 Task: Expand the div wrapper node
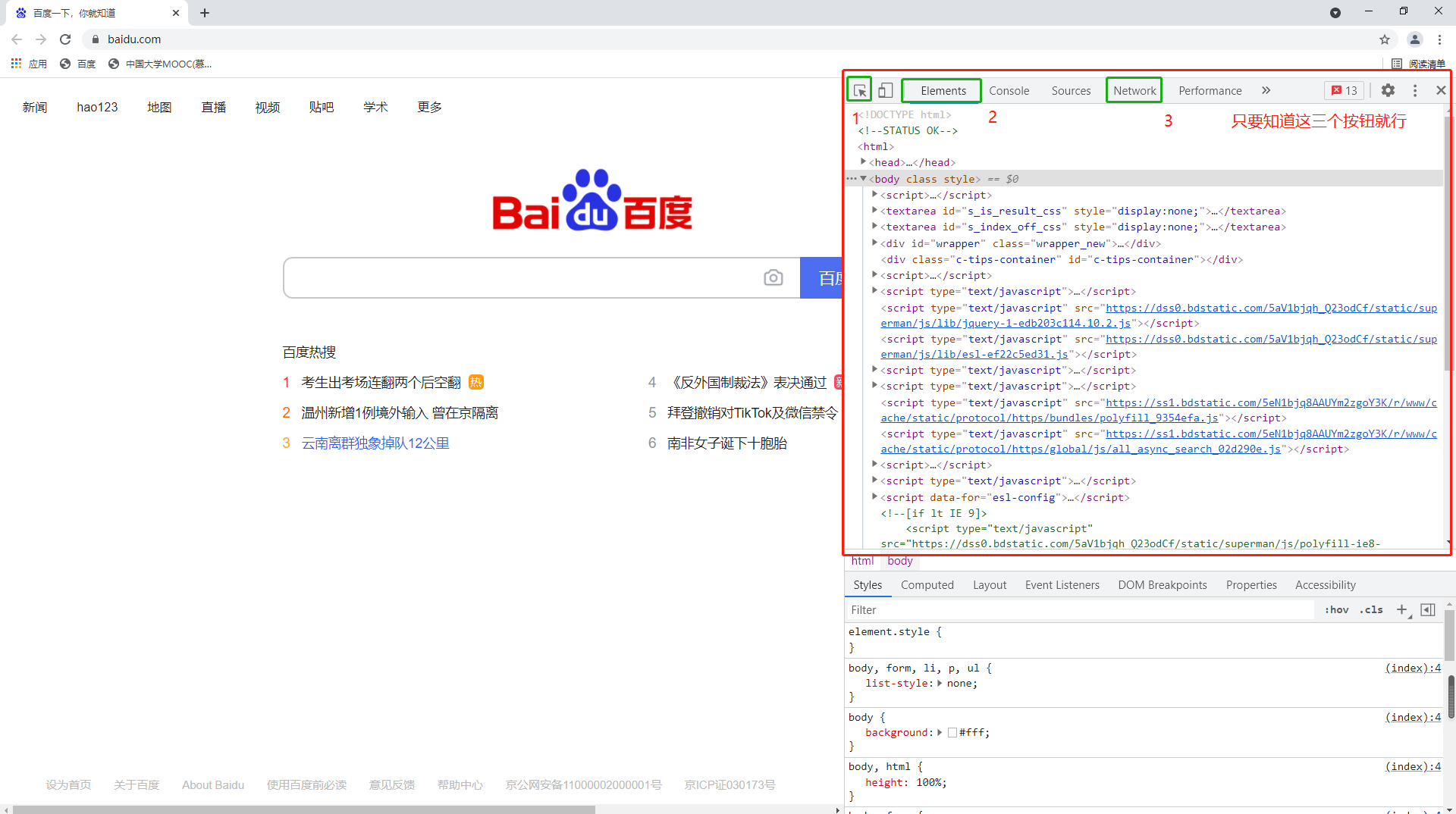coord(874,243)
